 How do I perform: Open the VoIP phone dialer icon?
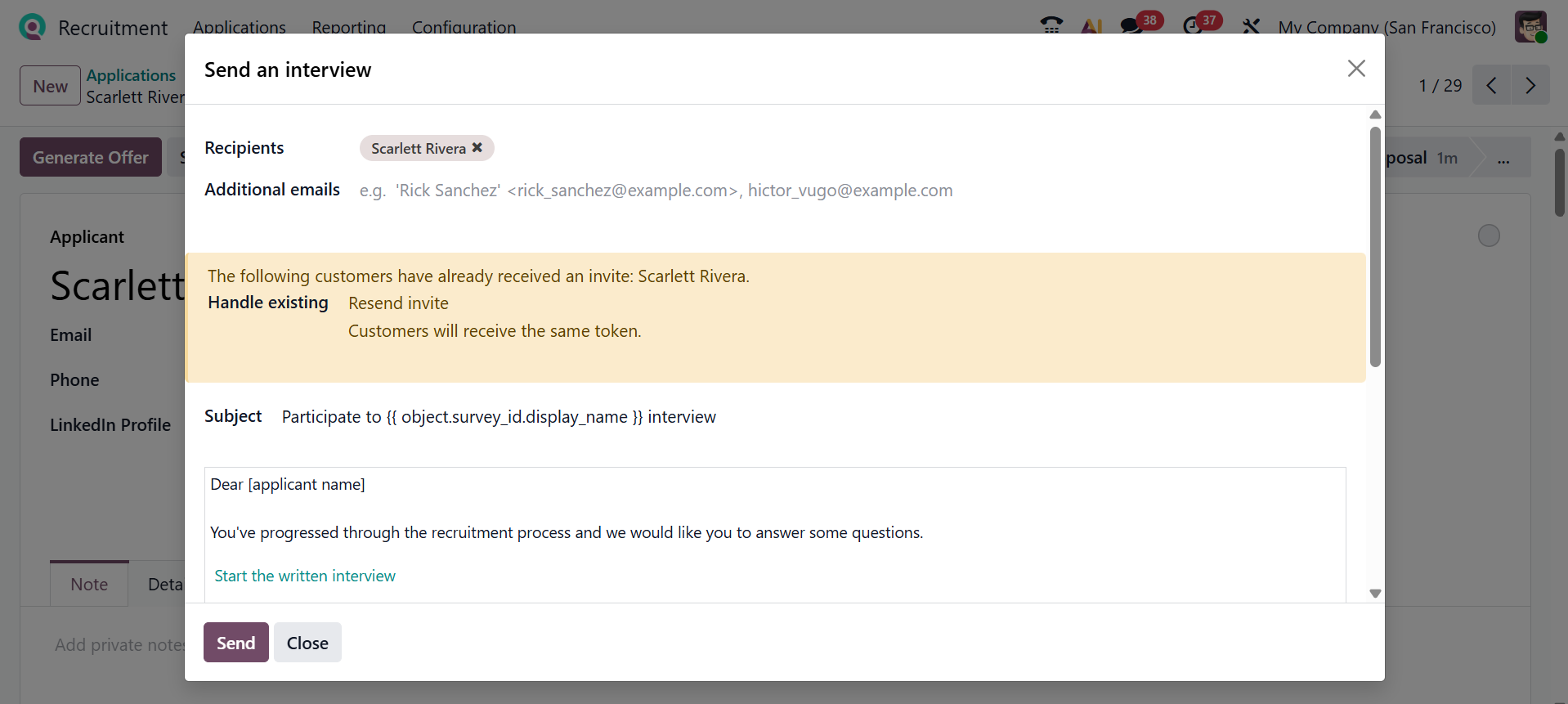coord(1051,26)
